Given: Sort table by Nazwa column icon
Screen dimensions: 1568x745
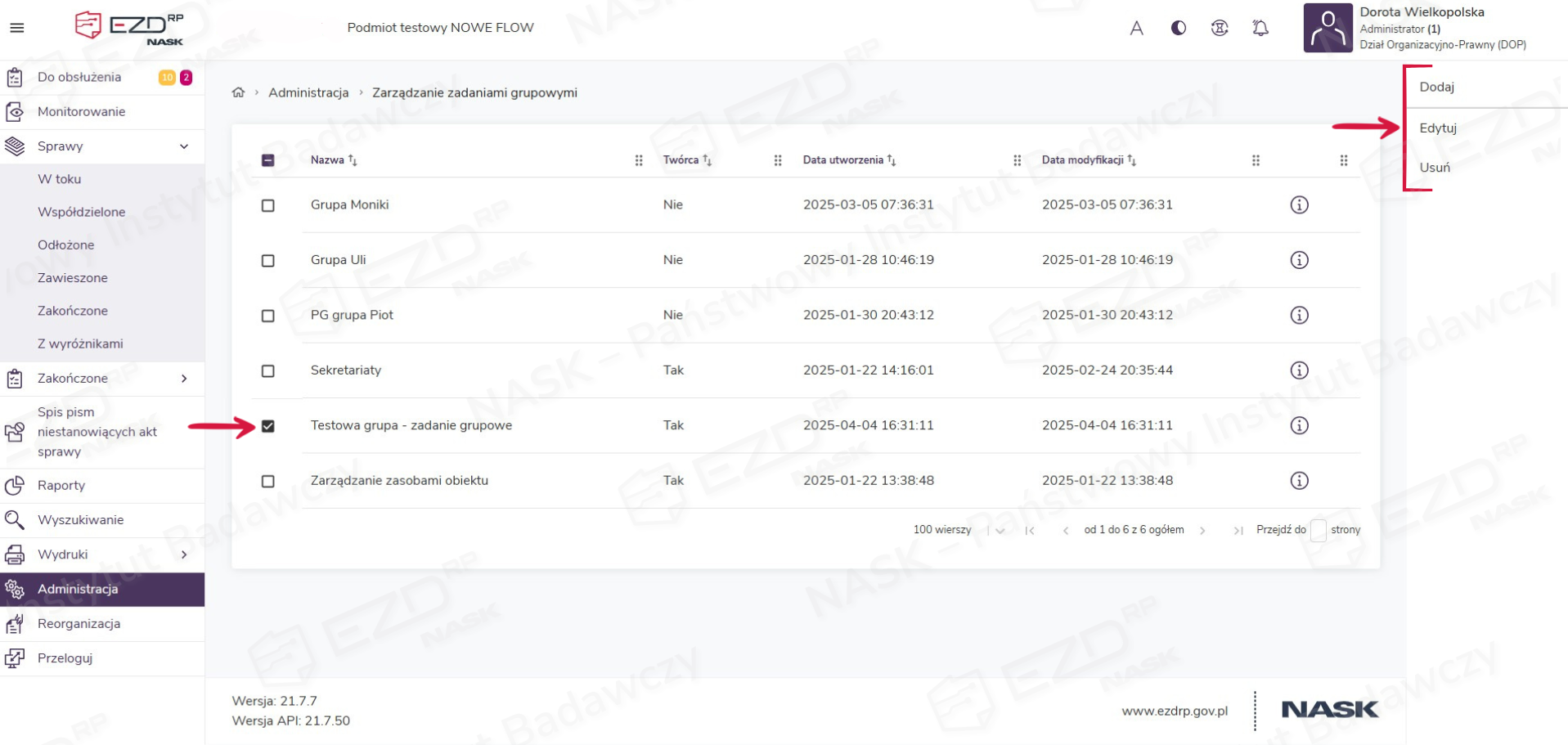Looking at the screenshot, I should 353,160.
